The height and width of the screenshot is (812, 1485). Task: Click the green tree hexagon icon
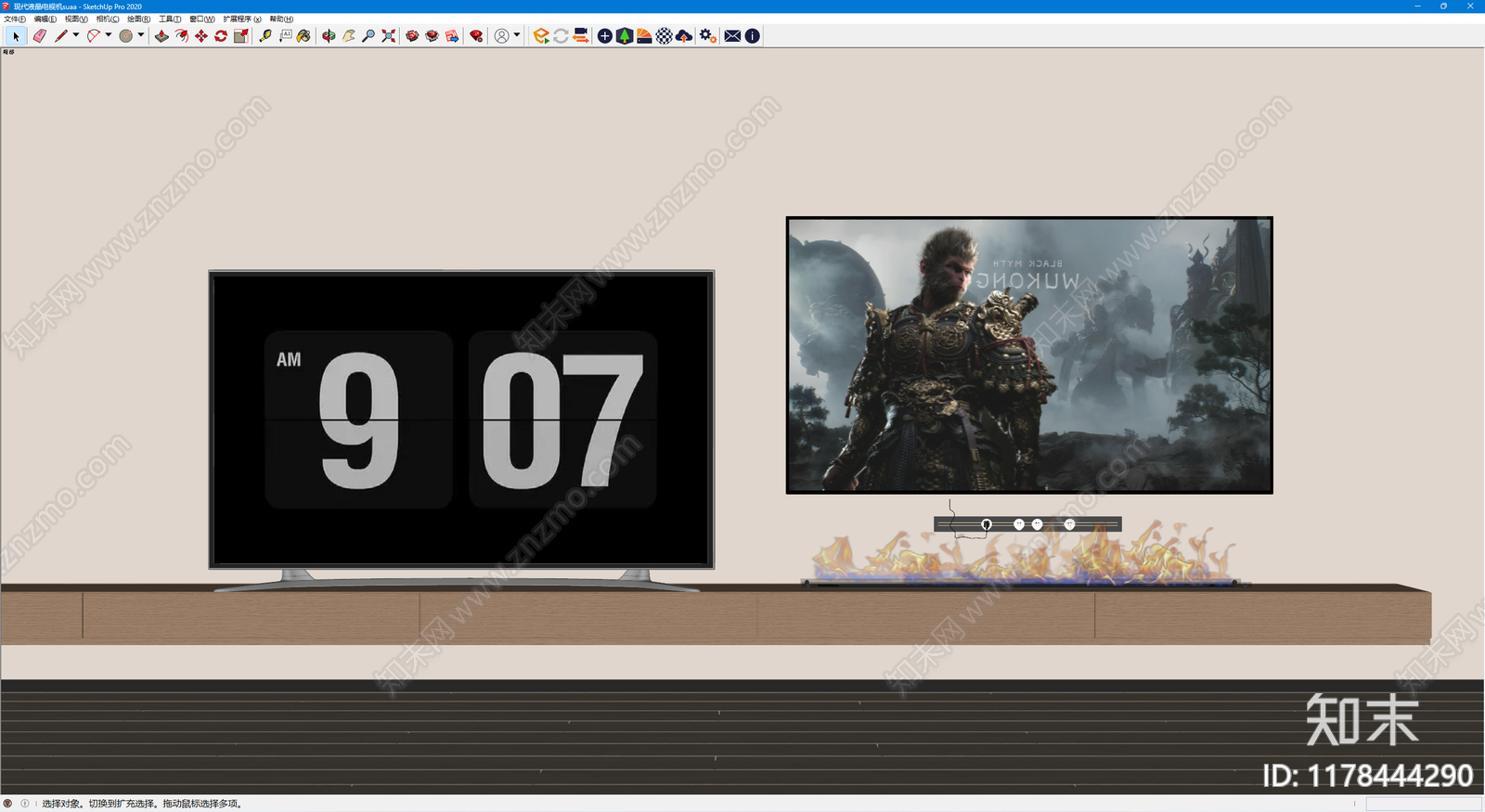(x=625, y=36)
